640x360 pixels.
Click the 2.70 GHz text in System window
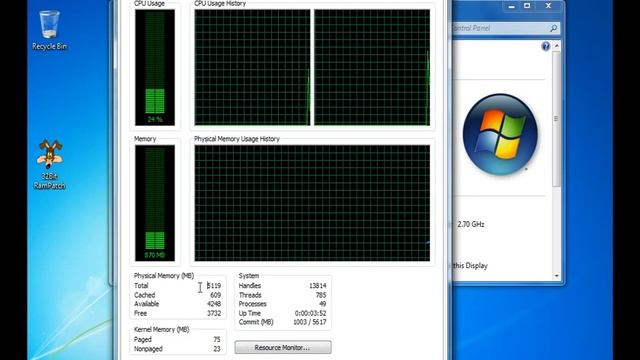[471, 224]
